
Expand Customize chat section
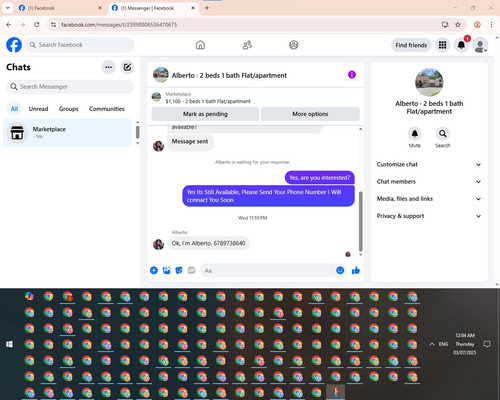click(x=429, y=164)
